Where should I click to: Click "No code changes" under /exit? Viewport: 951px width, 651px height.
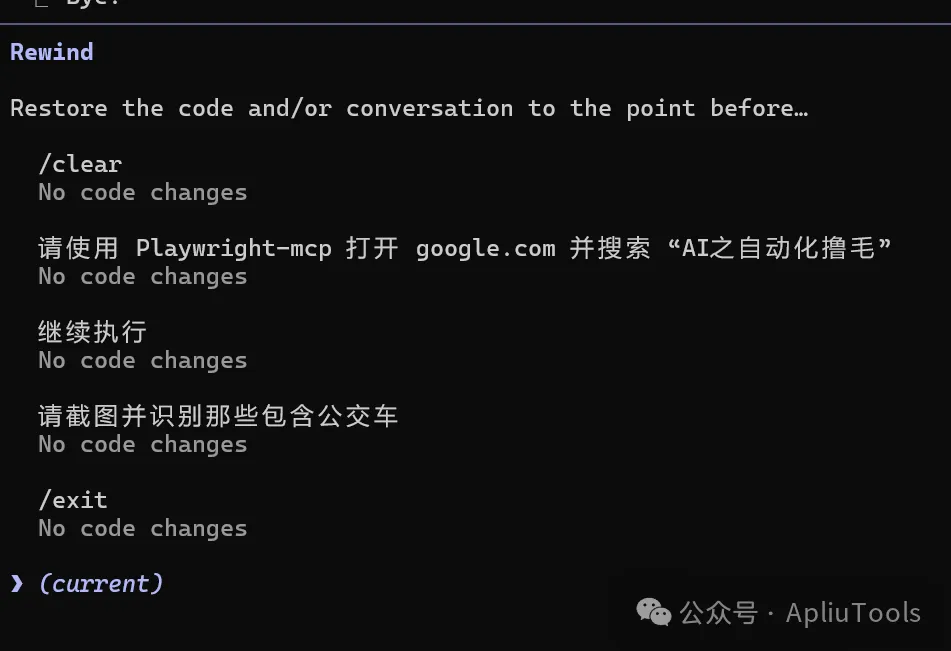[x=142, y=528]
